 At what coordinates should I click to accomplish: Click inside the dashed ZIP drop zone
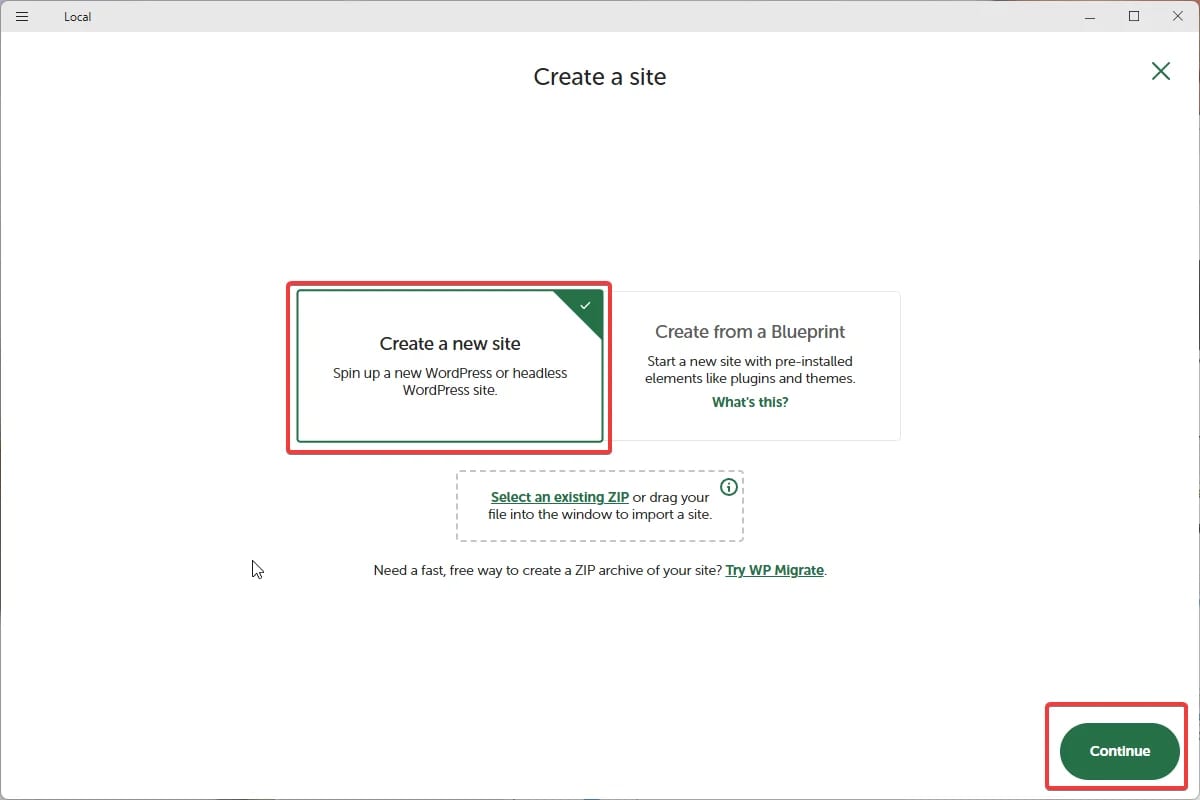pos(600,505)
